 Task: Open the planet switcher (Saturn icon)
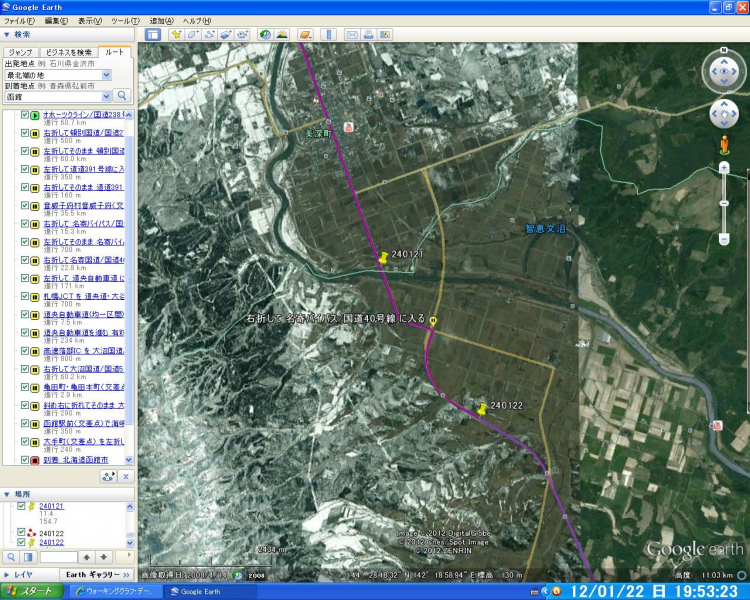click(x=305, y=34)
